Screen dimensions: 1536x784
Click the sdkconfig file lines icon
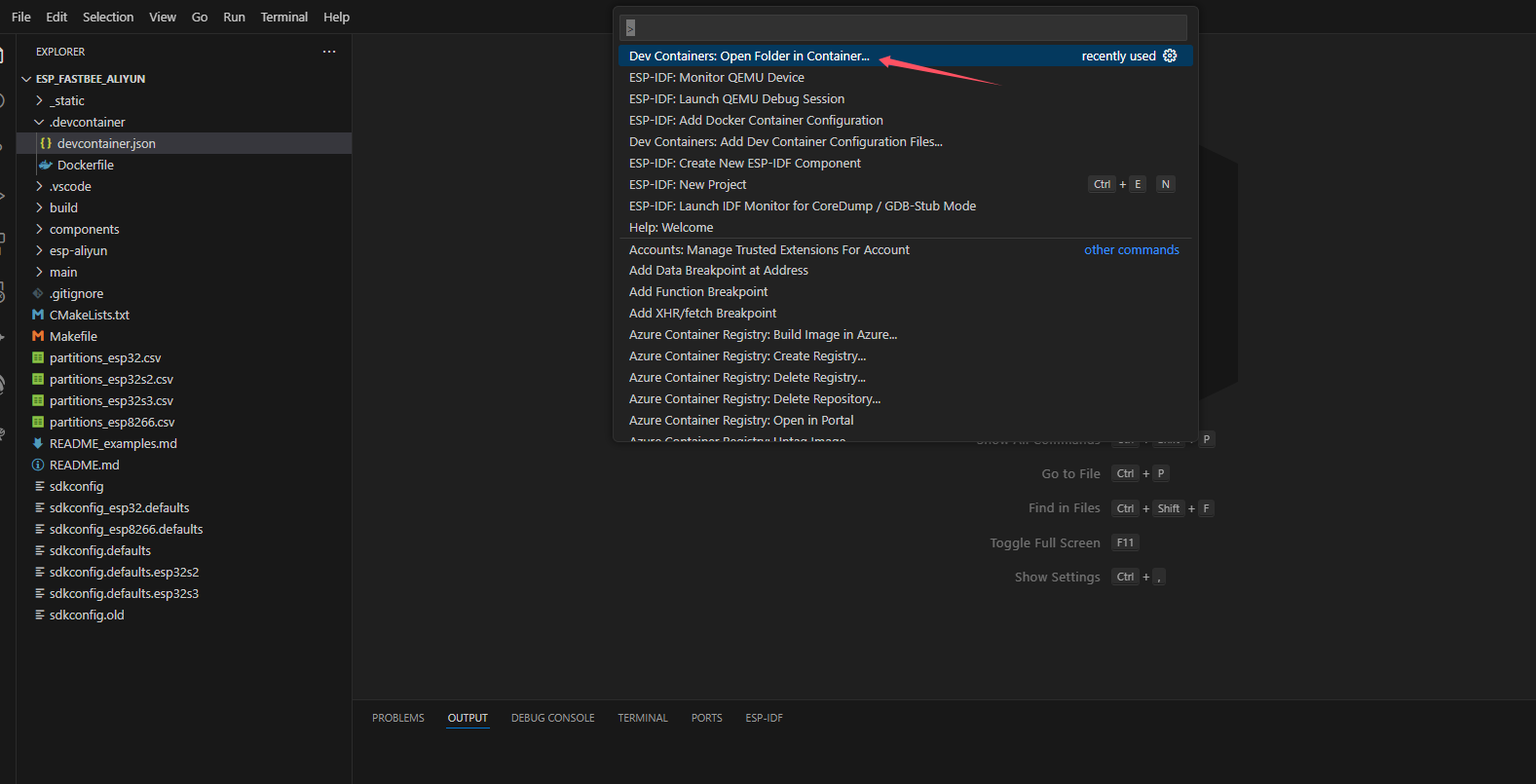pyautogui.click(x=40, y=486)
